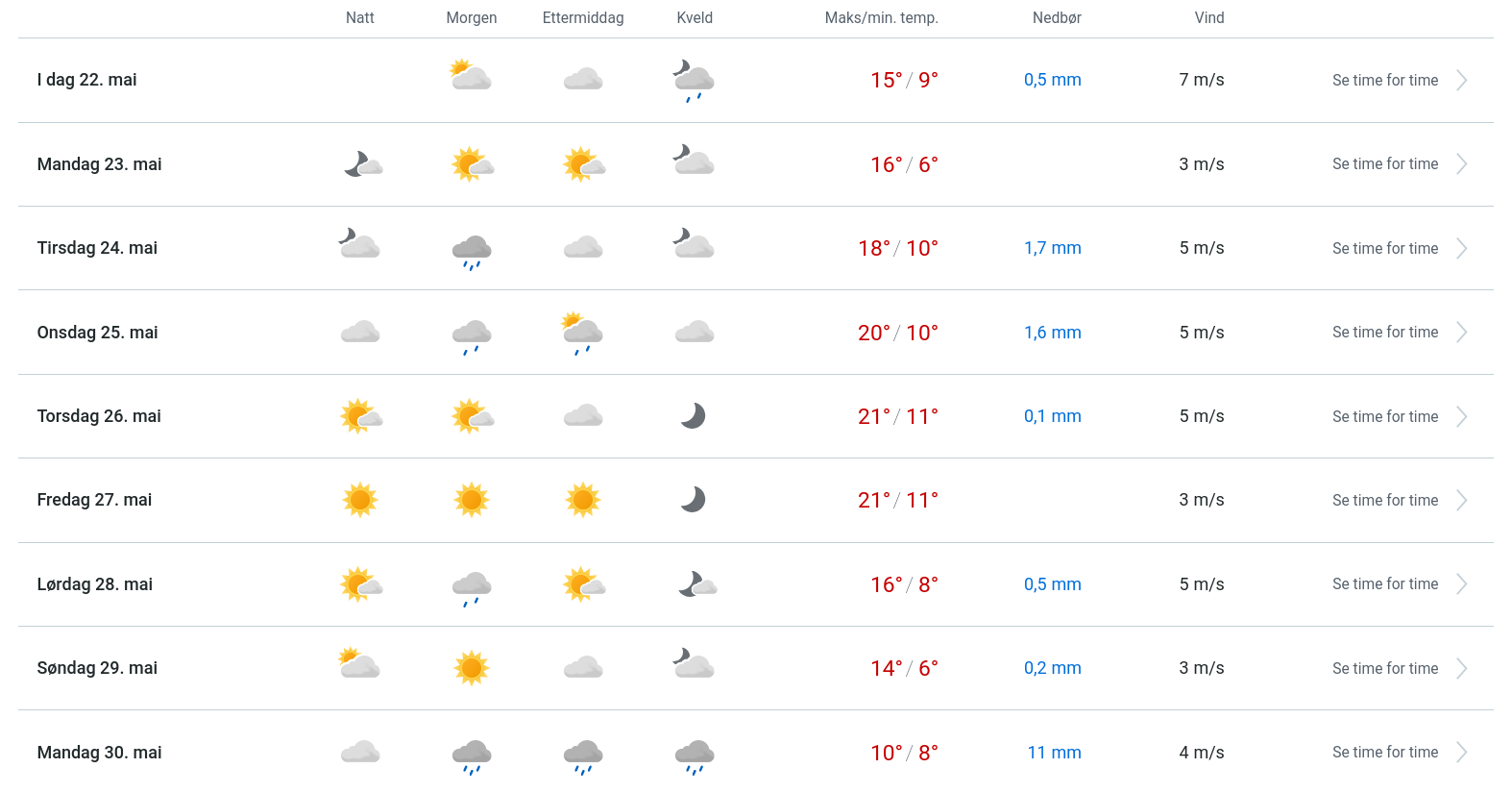Click Monday 23 May morning sun icon
1512x793 pixels.
(472, 164)
